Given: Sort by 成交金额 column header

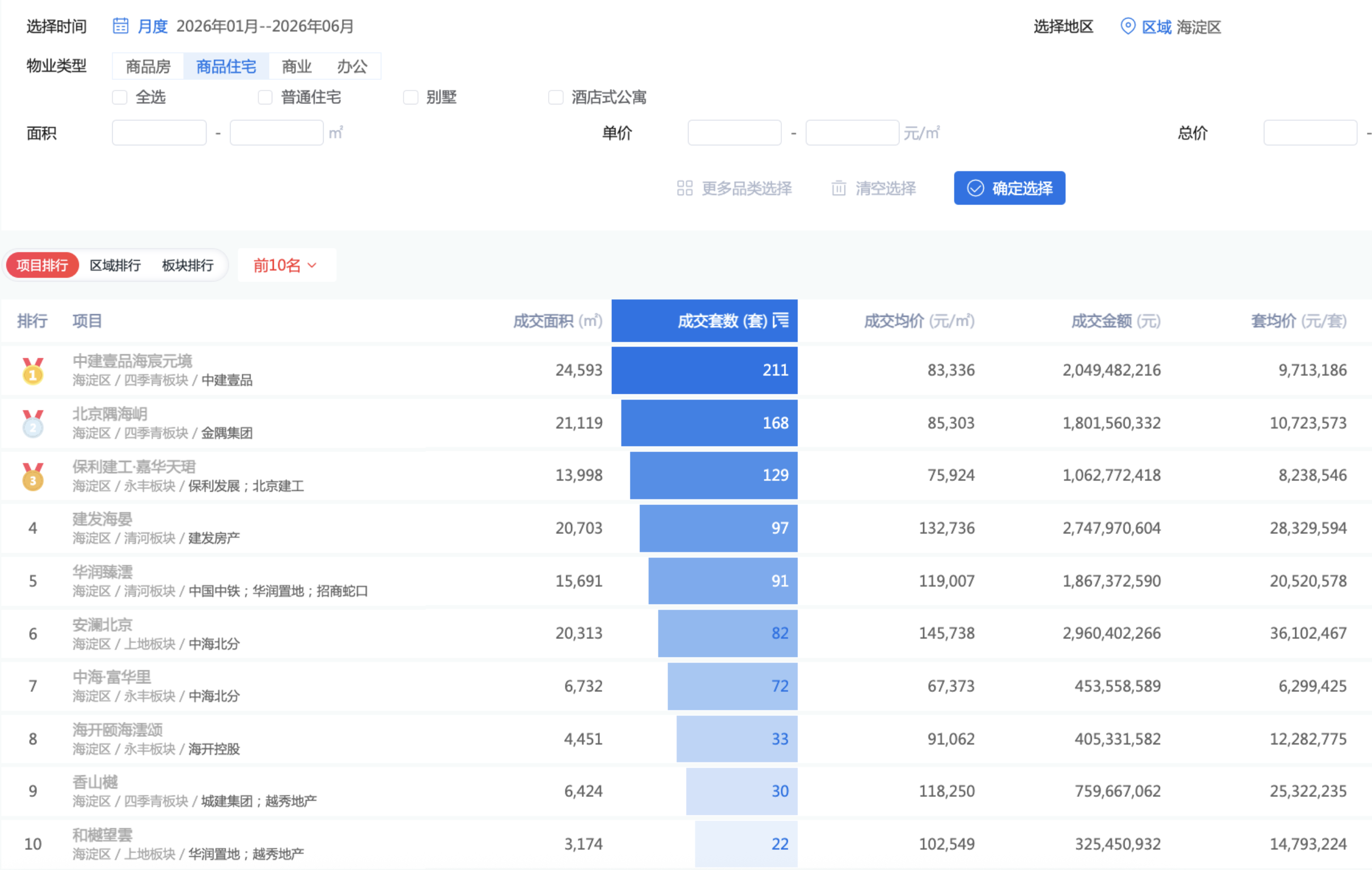Looking at the screenshot, I should [x=1116, y=321].
